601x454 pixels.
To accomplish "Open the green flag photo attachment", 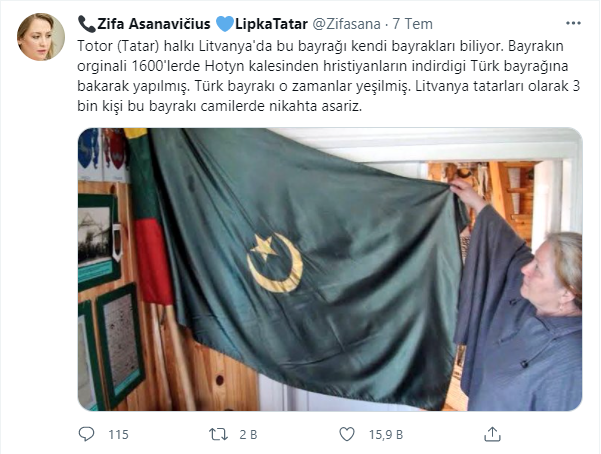I will click(x=330, y=269).
